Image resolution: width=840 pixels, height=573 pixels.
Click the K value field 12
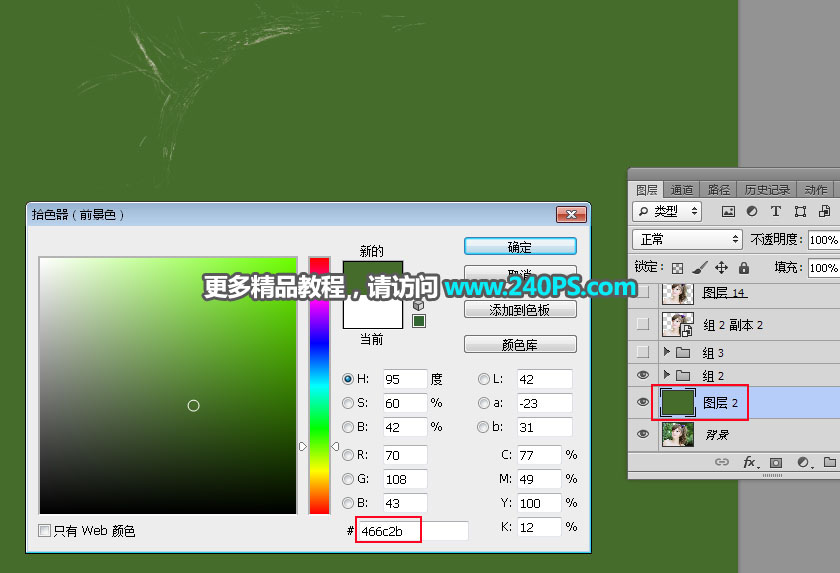(x=539, y=527)
